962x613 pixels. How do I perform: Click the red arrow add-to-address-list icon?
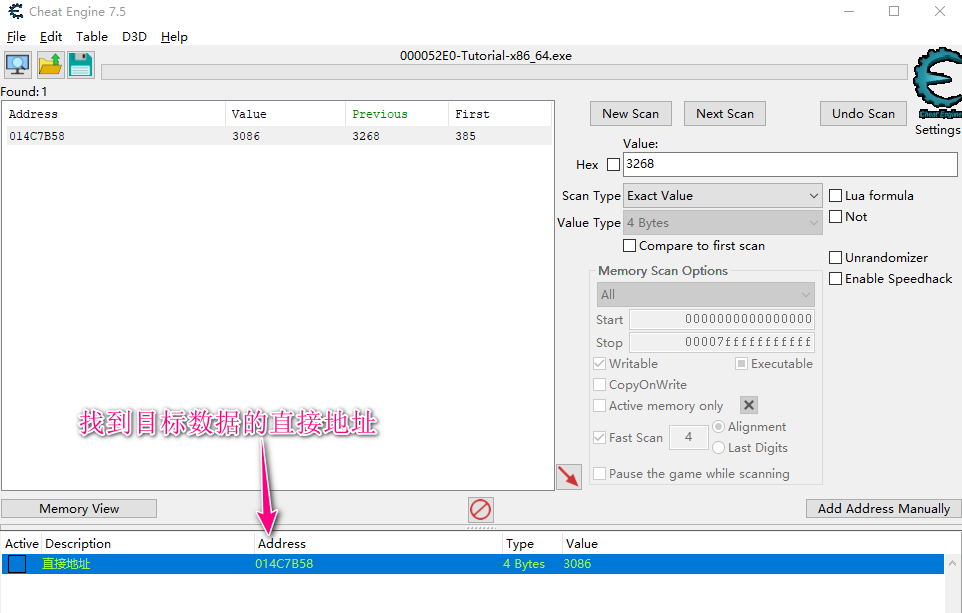569,477
